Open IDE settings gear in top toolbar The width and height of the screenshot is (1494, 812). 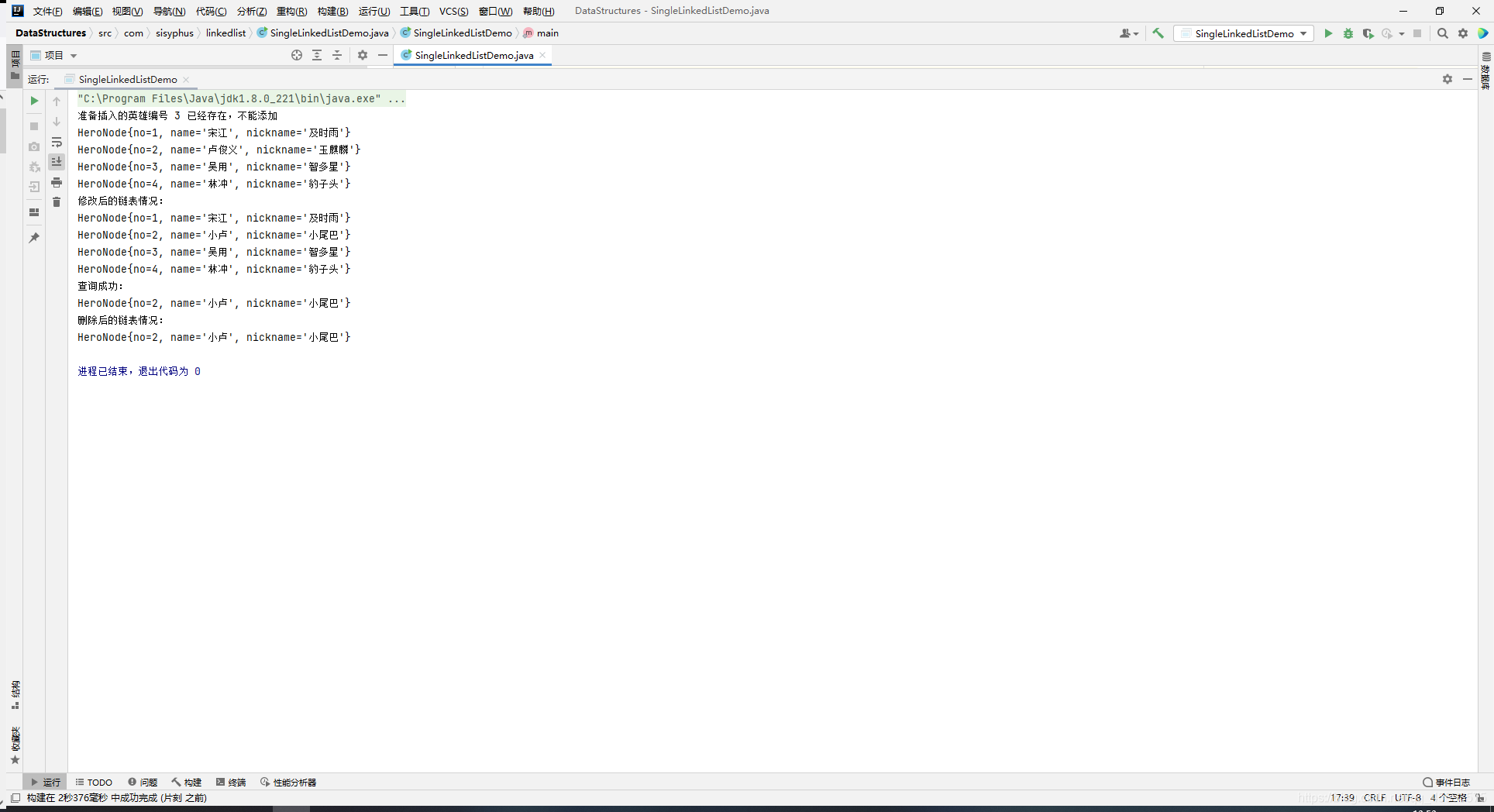[x=1463, y=33]
